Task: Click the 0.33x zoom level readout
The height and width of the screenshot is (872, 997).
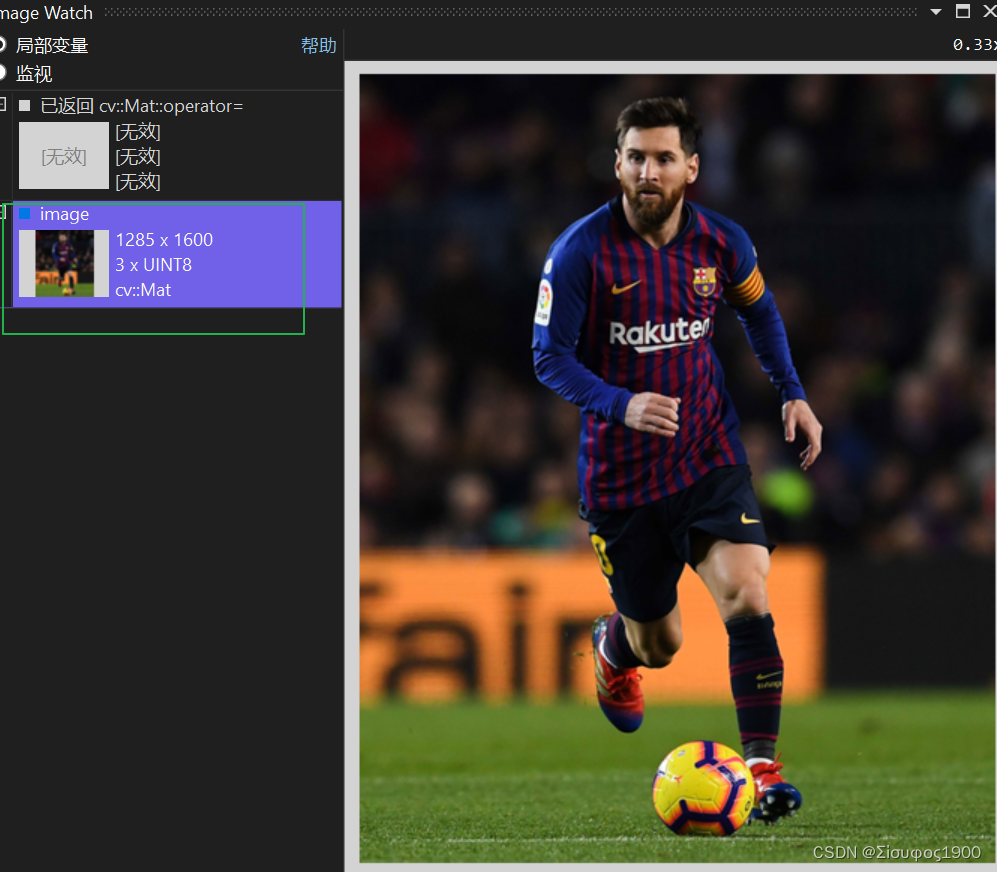Action: 974,45
